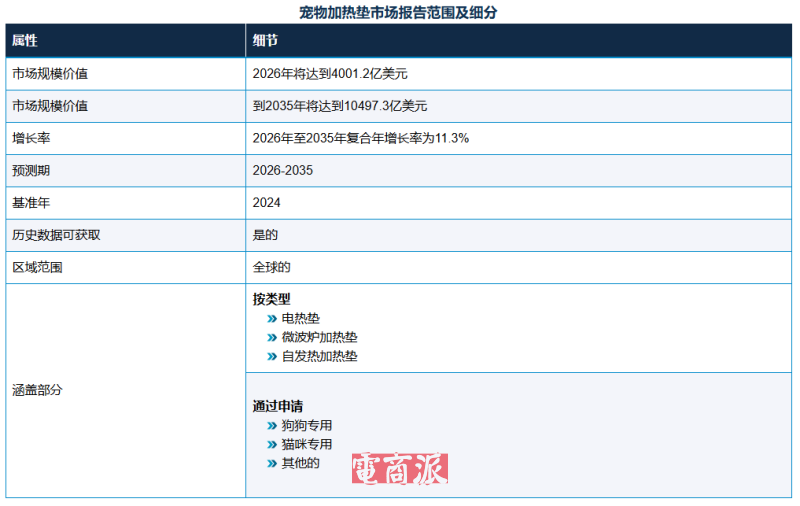Select the 细节 column header
Image resolution: width=800 pixels, height=506 pixels.
pyautogui.click(x=266, y=40)
